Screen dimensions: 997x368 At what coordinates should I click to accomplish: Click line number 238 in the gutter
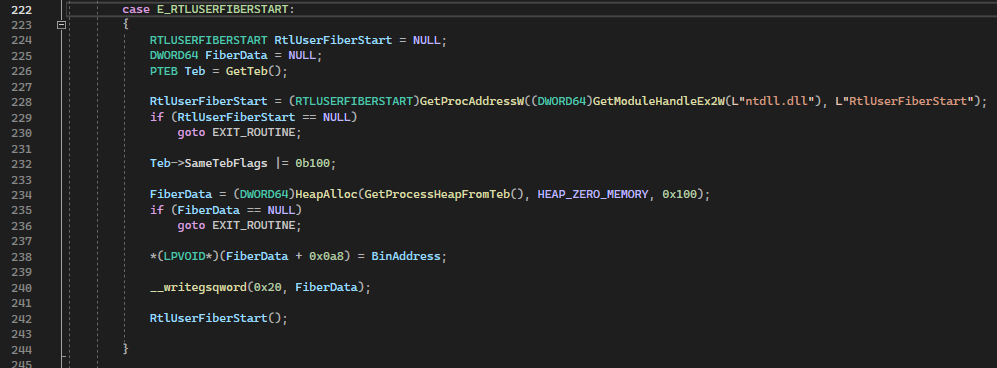point(21,256)
